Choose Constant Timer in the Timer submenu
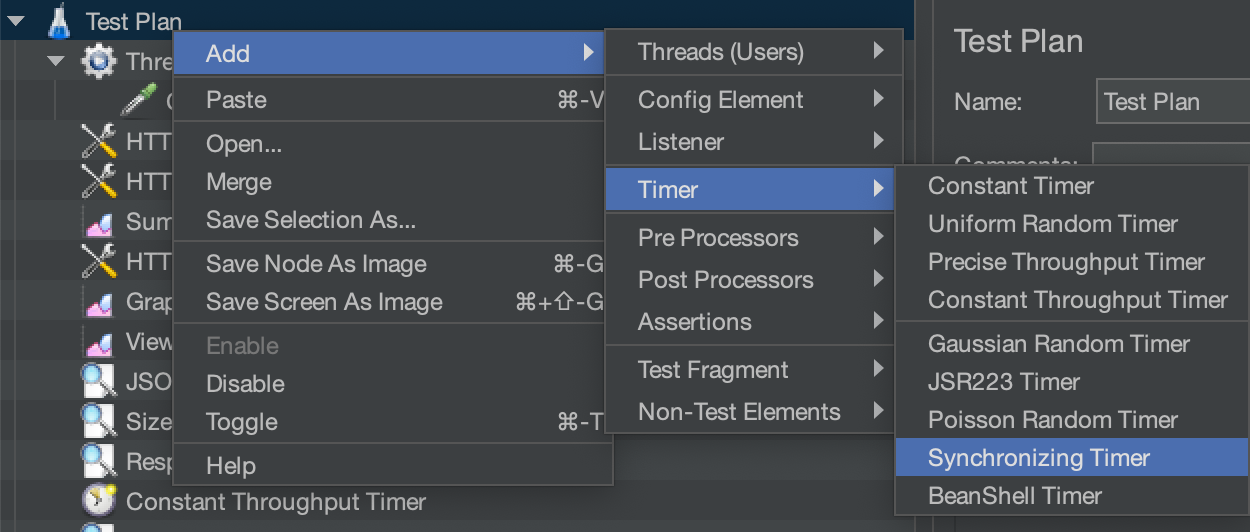This screenshot has width=1250, height=532. pos(1010,186)
